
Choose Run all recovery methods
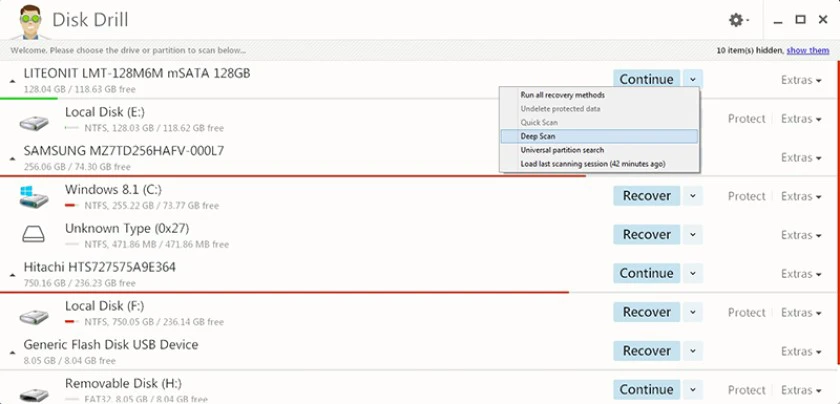click(599, 95)
